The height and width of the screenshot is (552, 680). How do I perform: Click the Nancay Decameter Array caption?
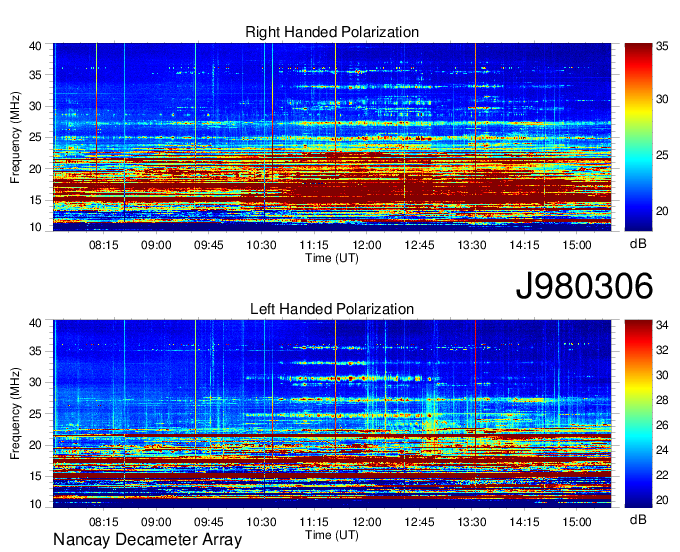[147, 540]
